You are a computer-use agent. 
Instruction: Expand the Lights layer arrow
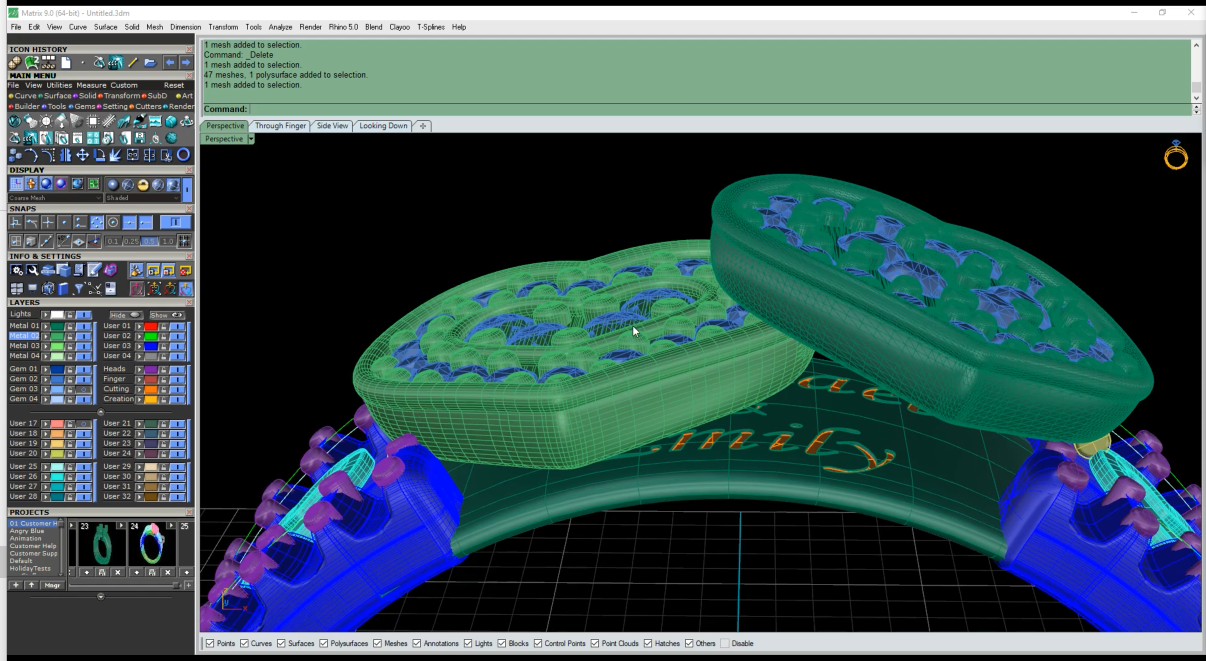click(x=45, y=314)
